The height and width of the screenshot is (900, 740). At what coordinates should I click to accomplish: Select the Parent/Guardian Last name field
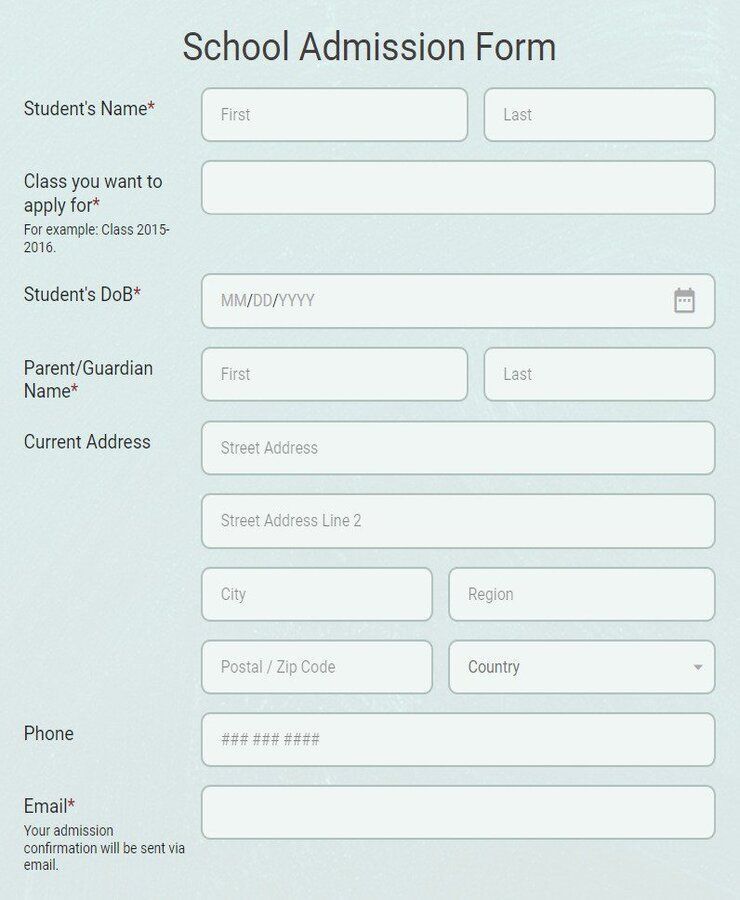tap(599, 374)
